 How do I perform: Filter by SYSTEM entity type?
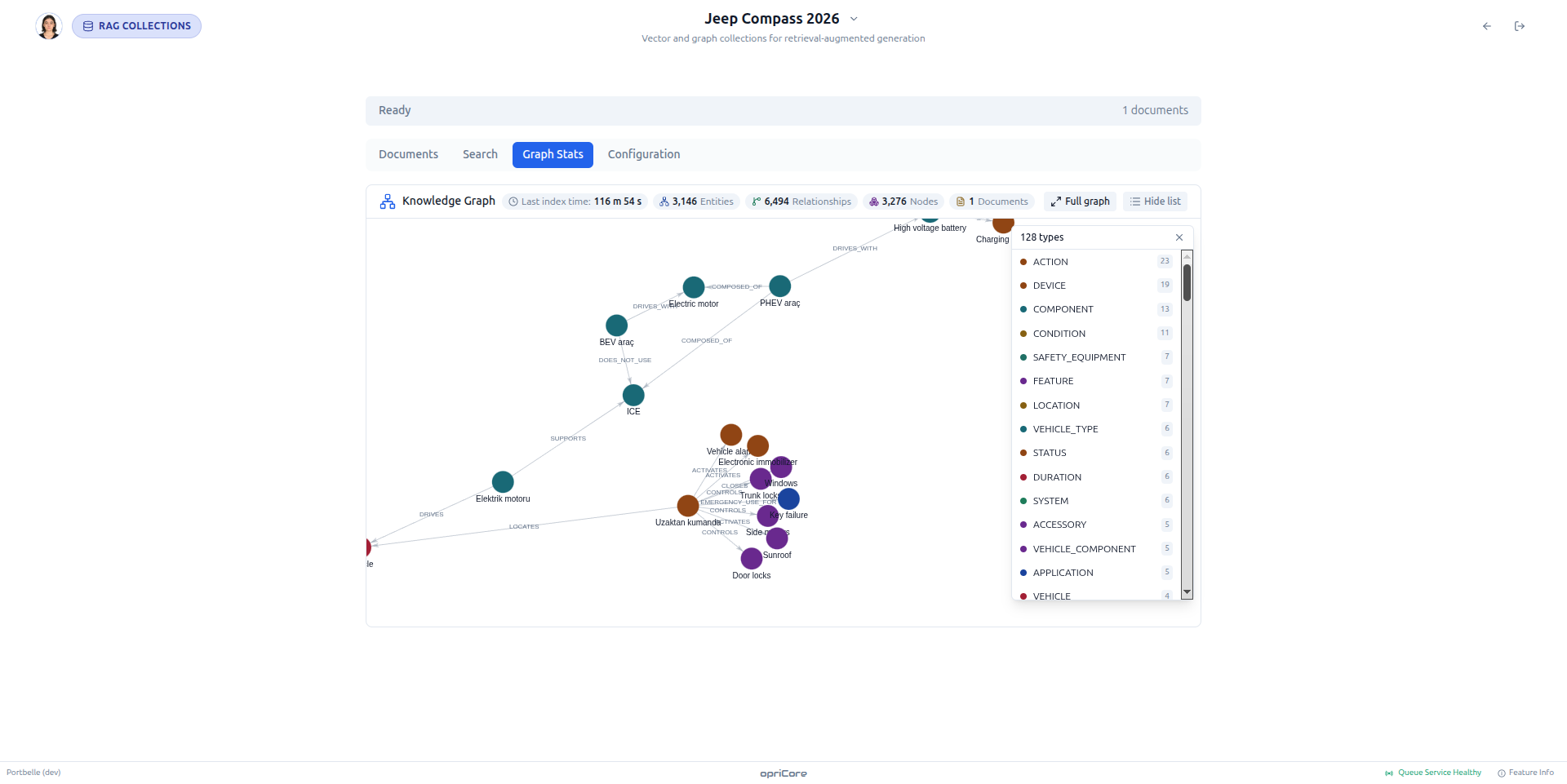click(x=1096, y=501)
